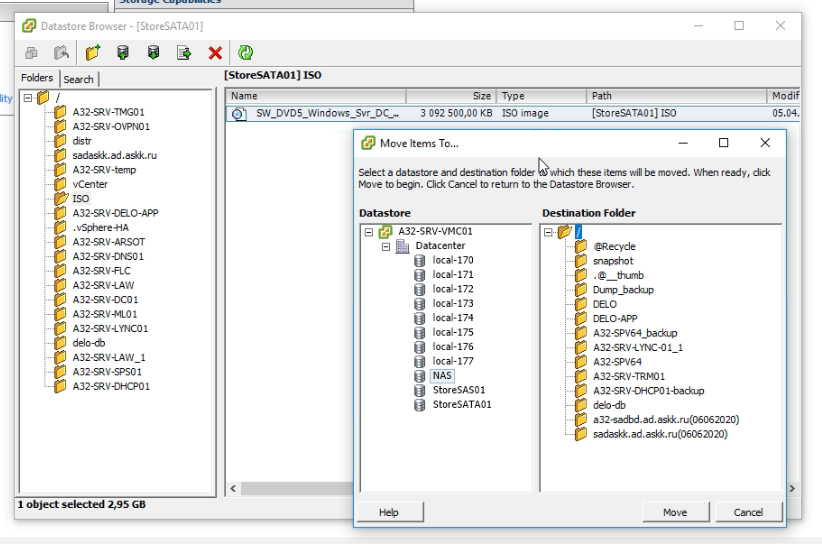822x544 pixels.
Task: Click the create new folder toolbar icon
Action: point(93,52)
